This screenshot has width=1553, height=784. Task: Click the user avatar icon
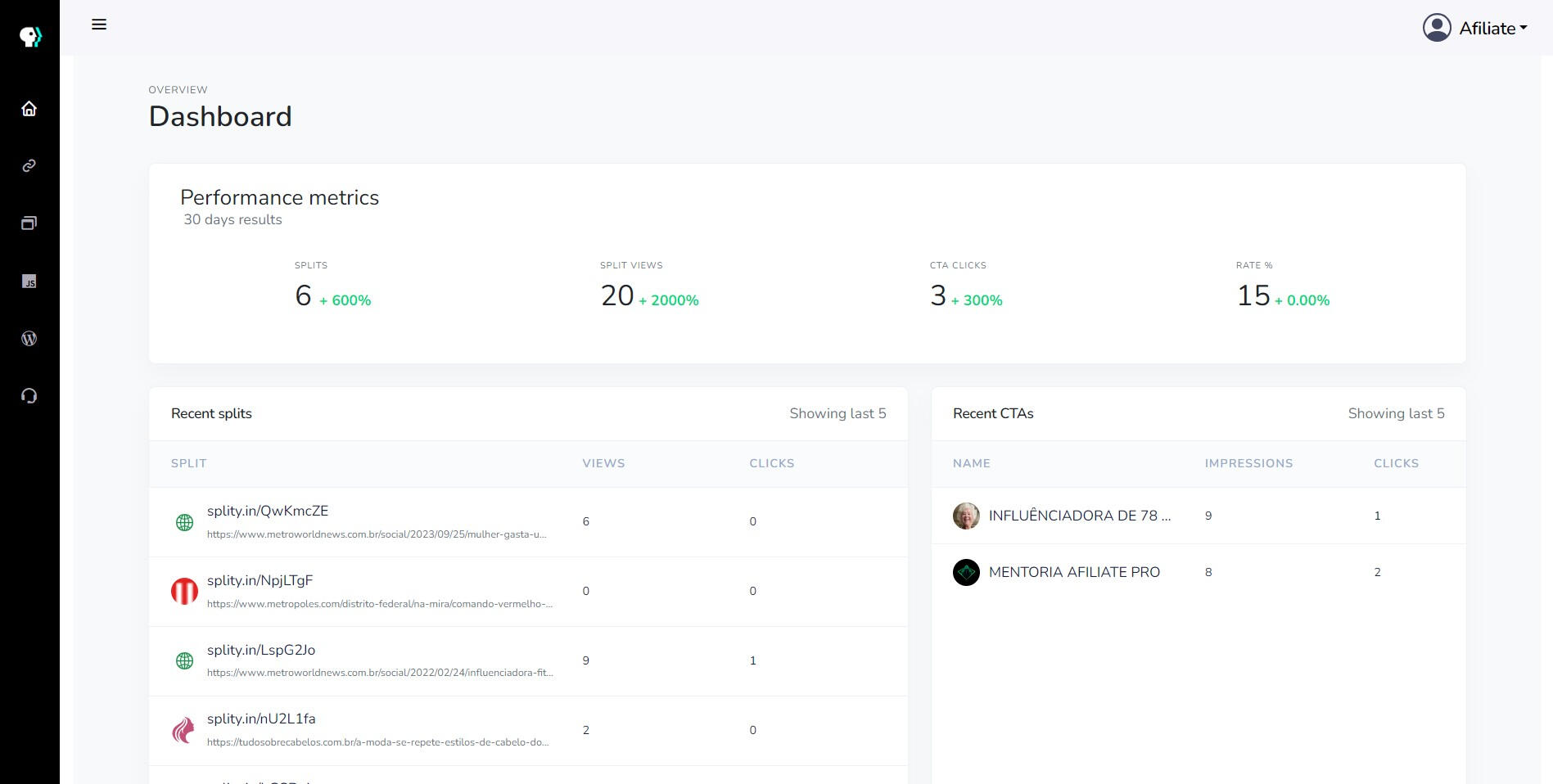click(x=1437, y=28)
